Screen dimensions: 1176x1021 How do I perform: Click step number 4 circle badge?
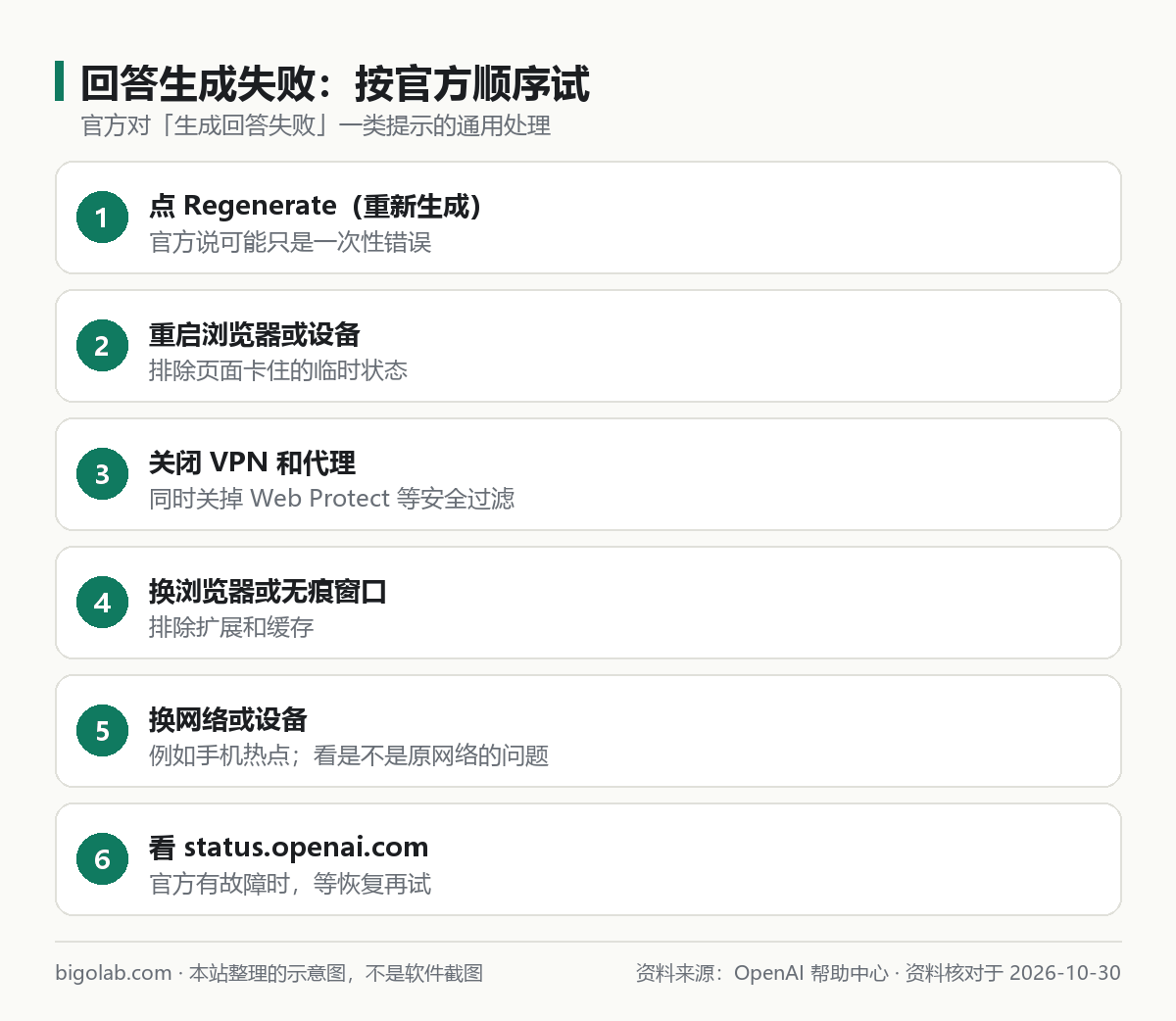click(x=102, y=603)
